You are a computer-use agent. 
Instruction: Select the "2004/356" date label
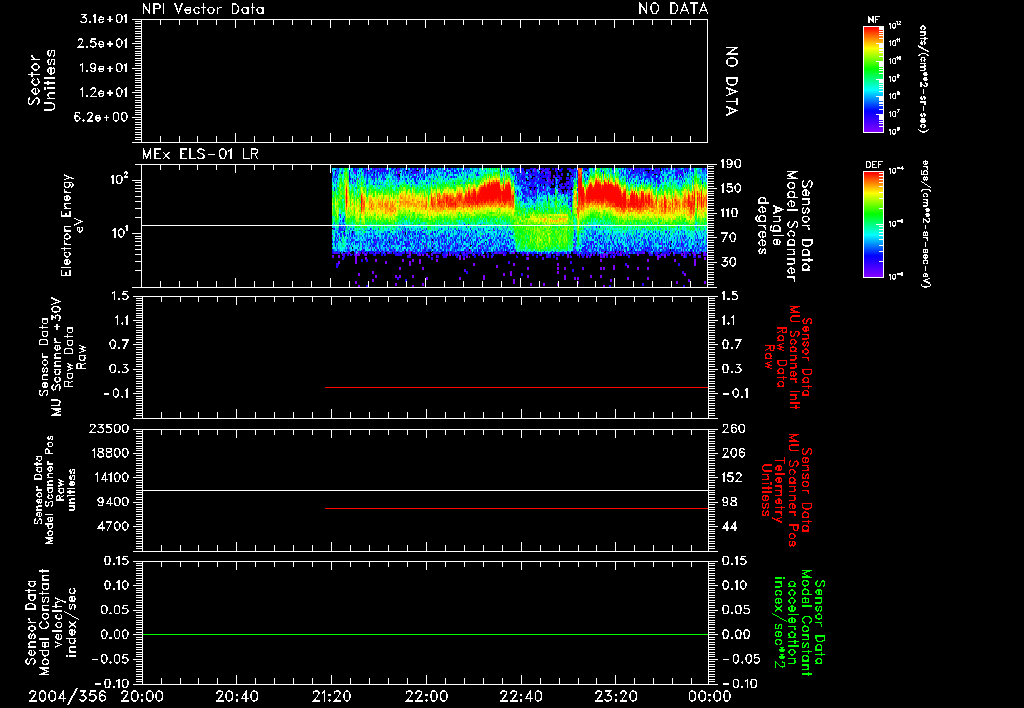click(67, 696)
